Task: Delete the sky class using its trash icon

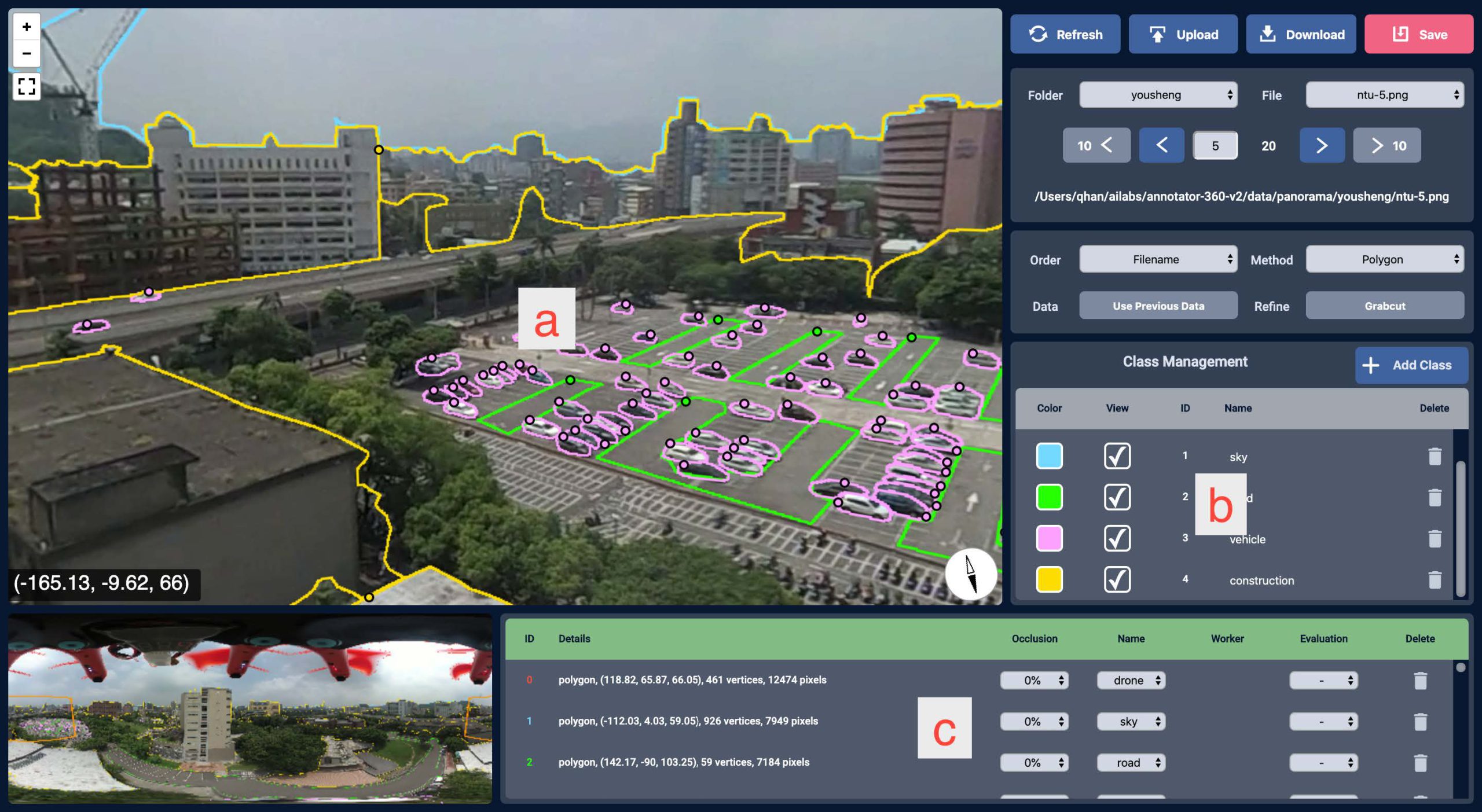Action: (x=1435, y=455)
